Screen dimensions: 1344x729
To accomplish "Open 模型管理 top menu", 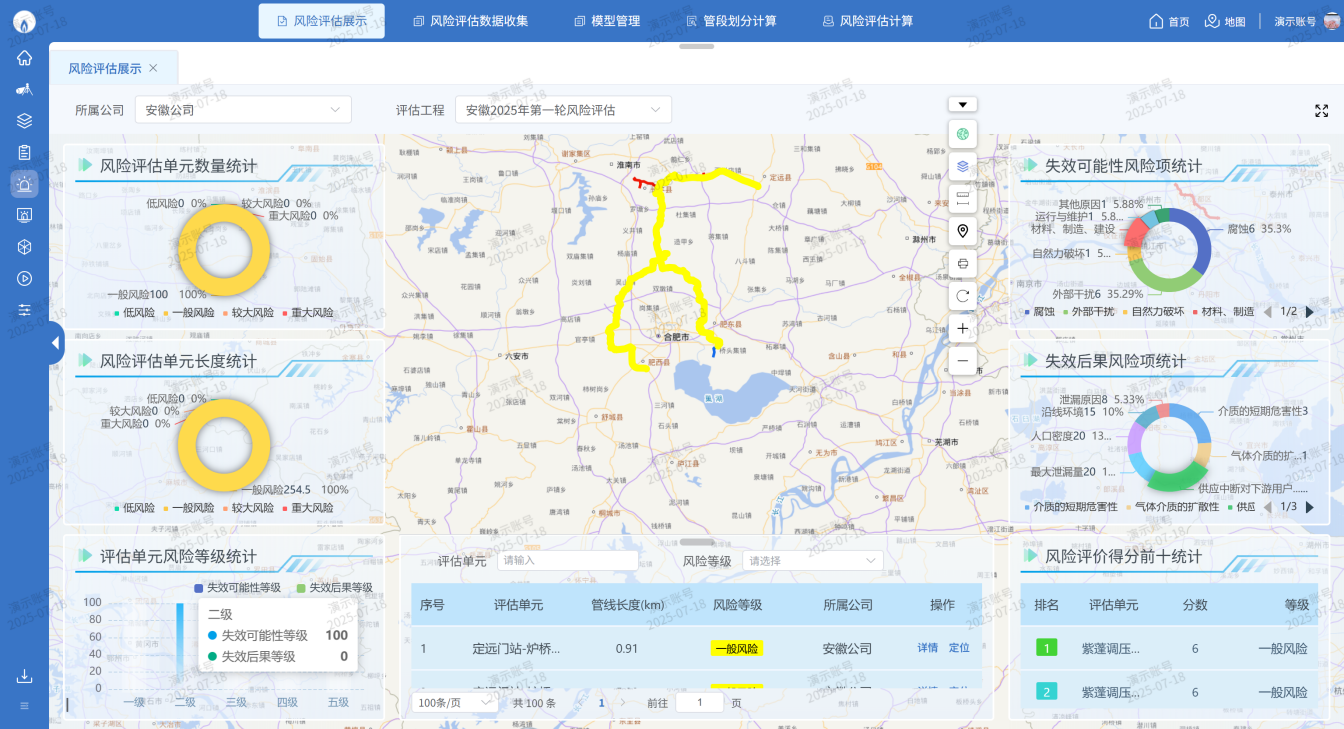I will coord(607,21).
